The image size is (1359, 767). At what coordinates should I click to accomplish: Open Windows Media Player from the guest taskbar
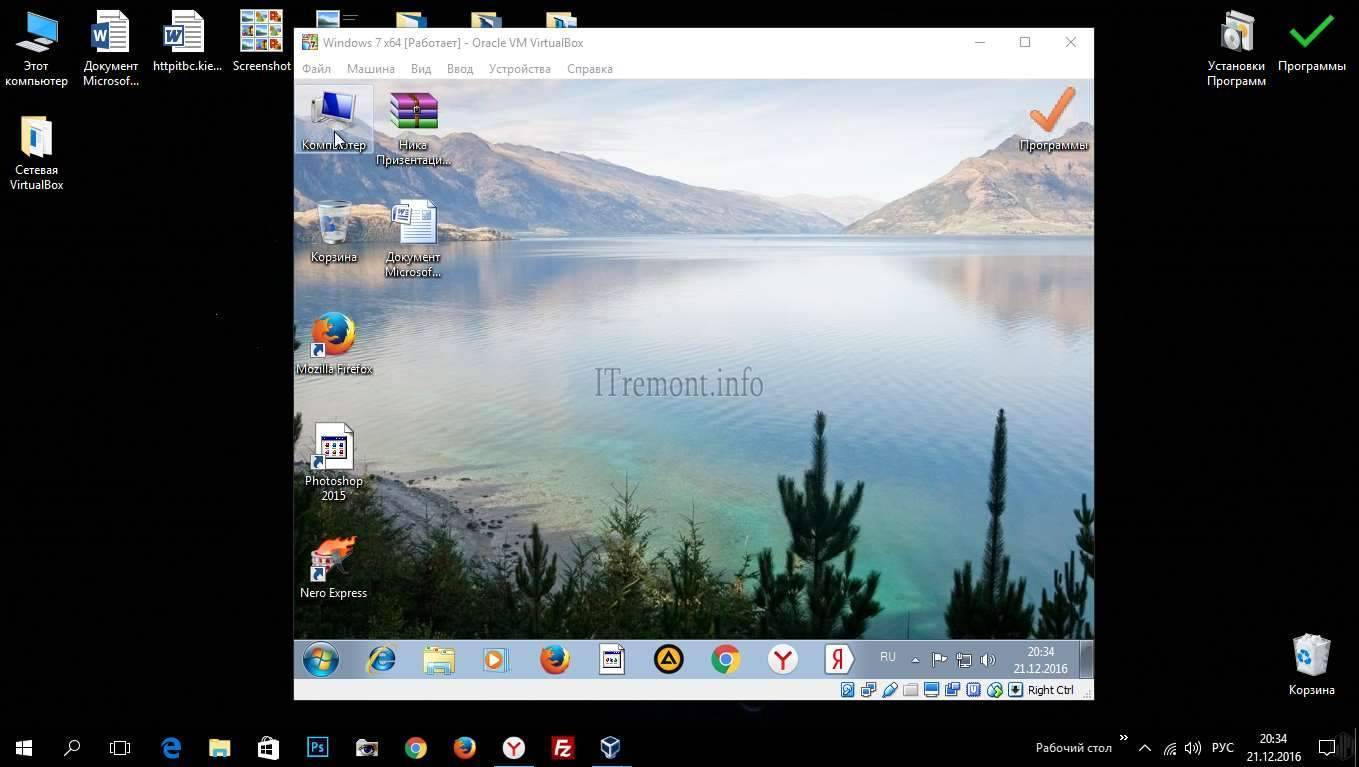tap(496, 660)
